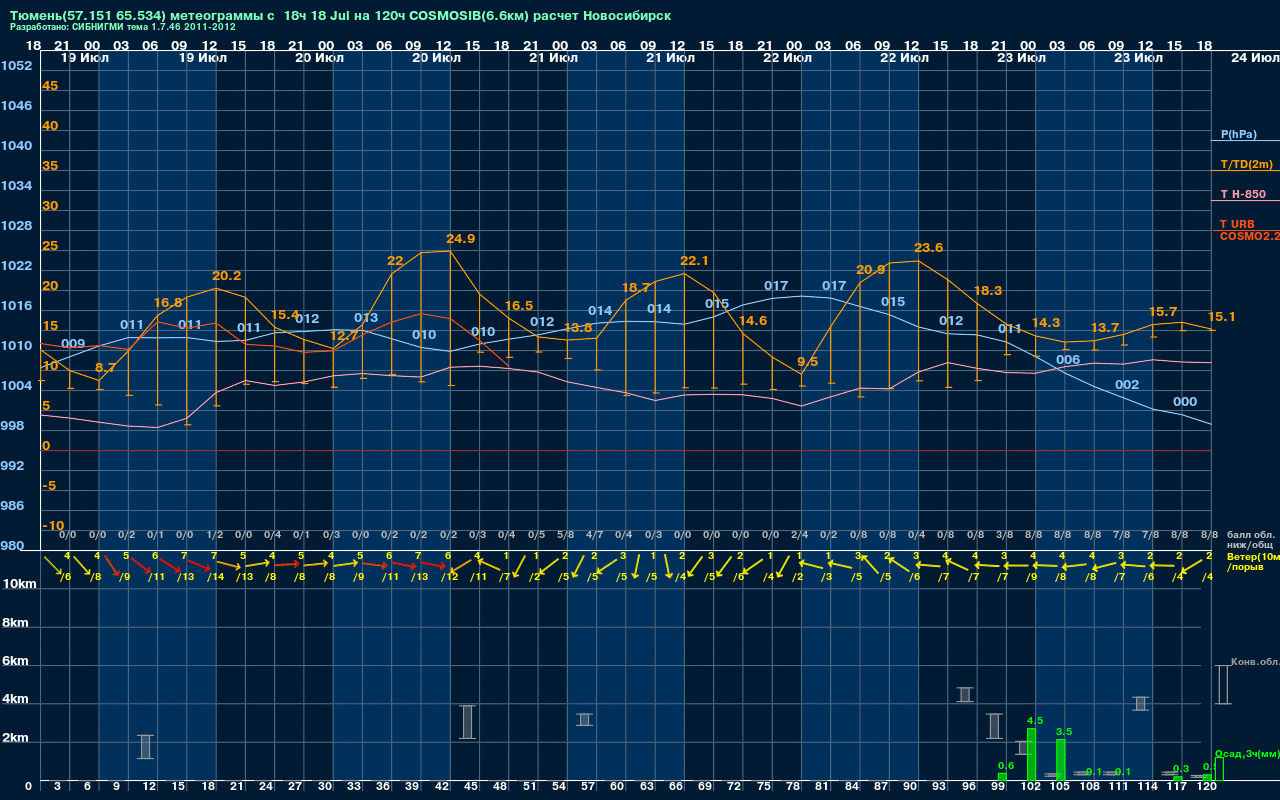1280x800 pixels.
Task: Click forecast hour 120 on bottom axis
Action: pos(1207,787)
